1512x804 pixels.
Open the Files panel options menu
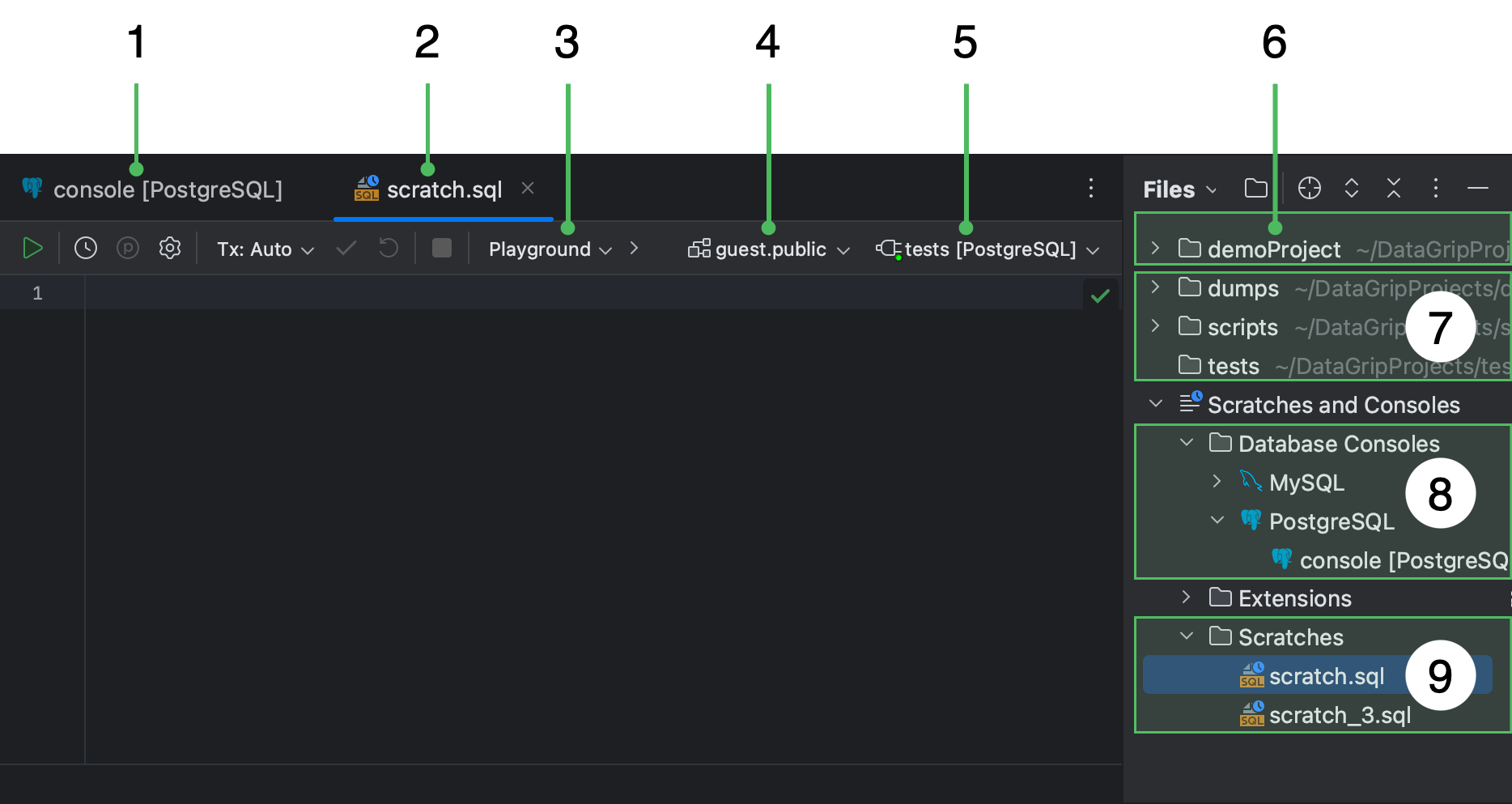[1436, 188]
